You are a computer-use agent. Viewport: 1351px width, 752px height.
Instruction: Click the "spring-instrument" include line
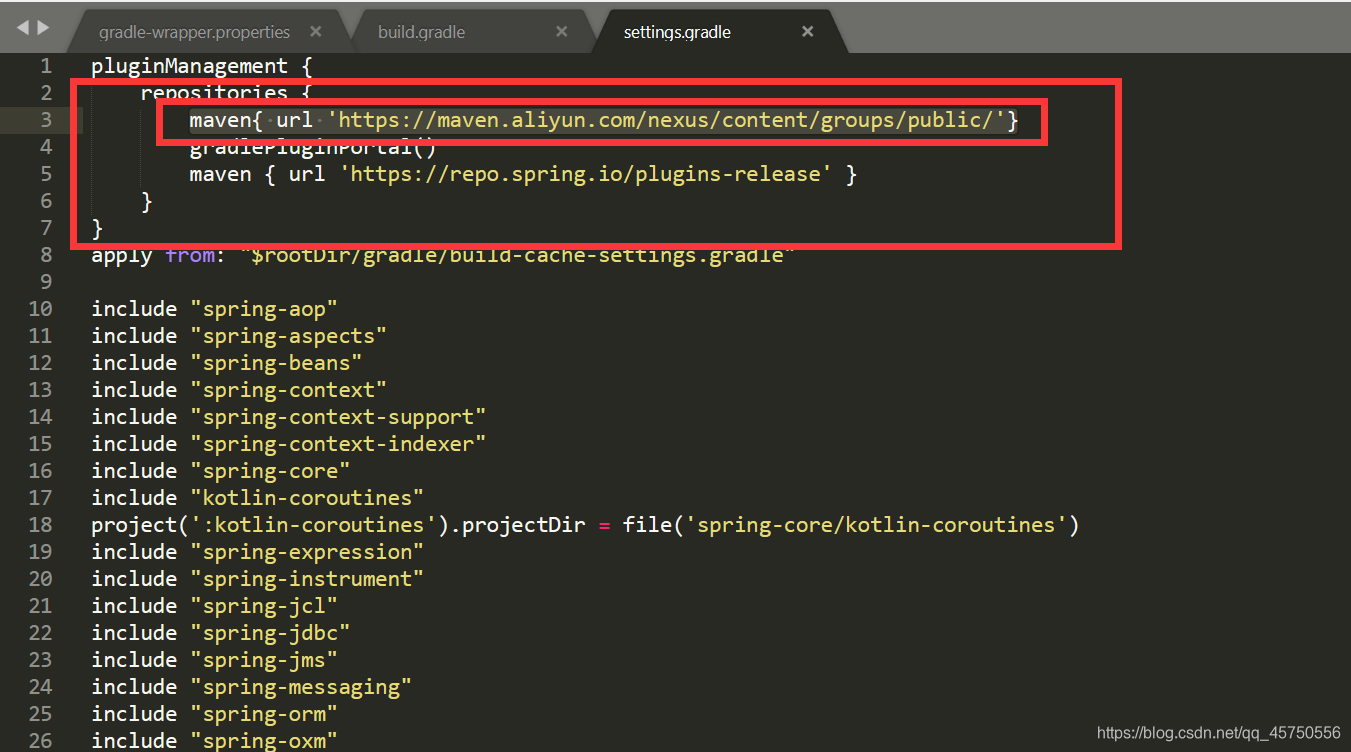point(258,579)
